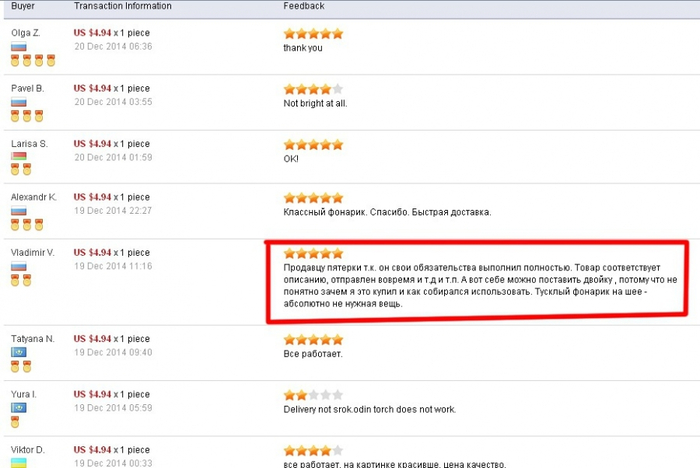Click the US $4.94 price for Larisa S.

[92, 144]
